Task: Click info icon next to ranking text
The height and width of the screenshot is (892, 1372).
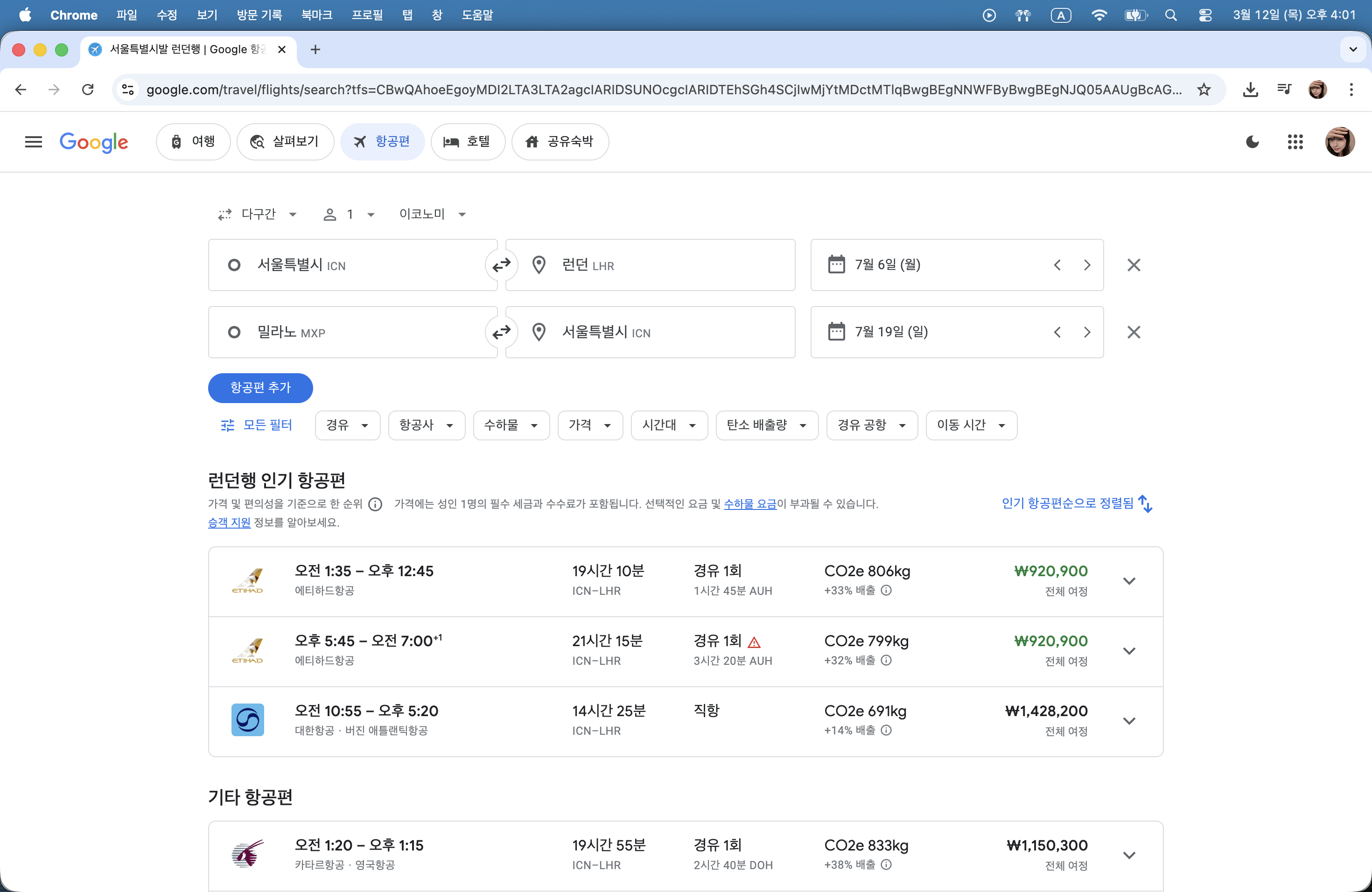Action: [x=375, y=505]
